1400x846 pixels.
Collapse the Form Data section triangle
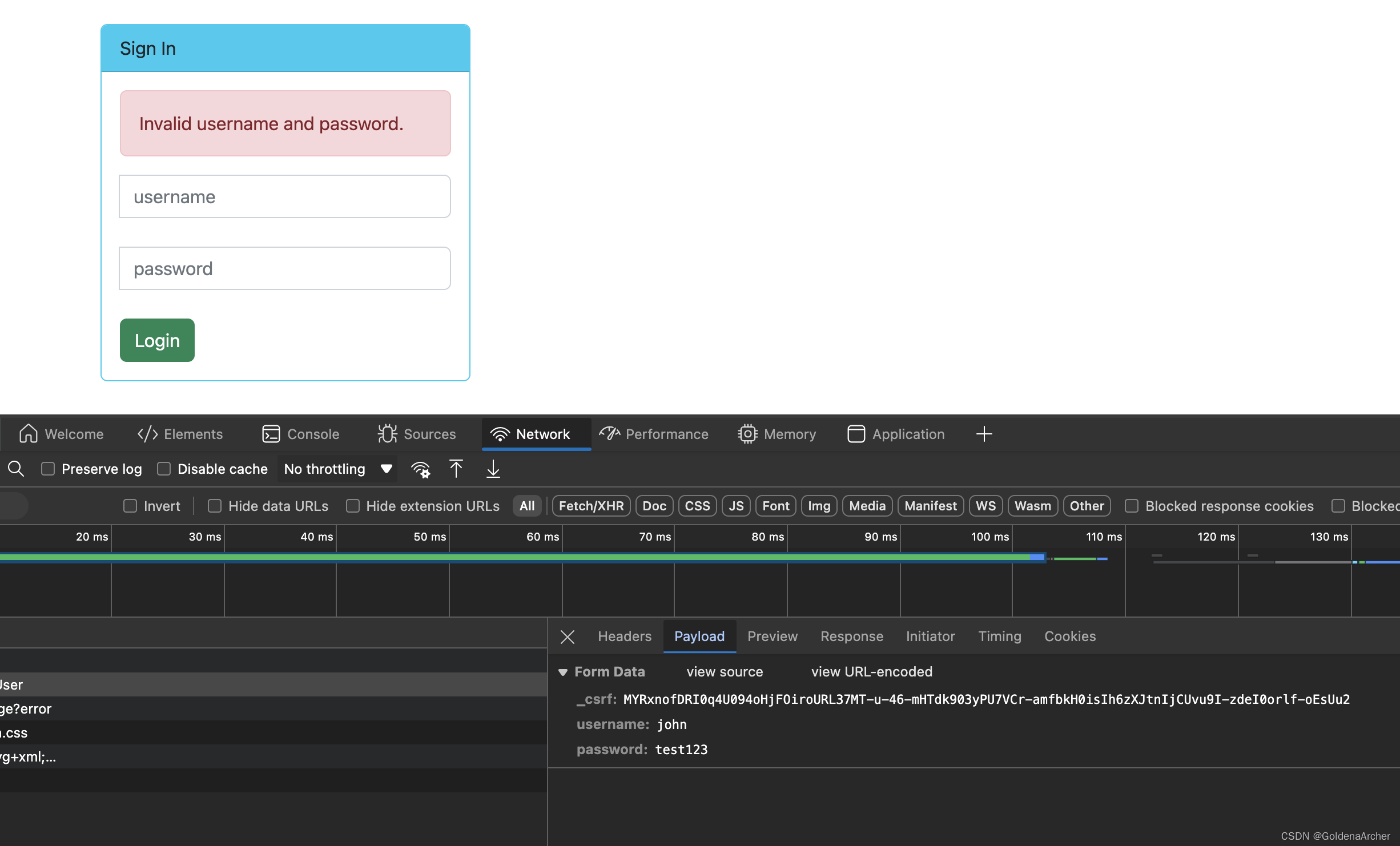[x=563, y=672]
